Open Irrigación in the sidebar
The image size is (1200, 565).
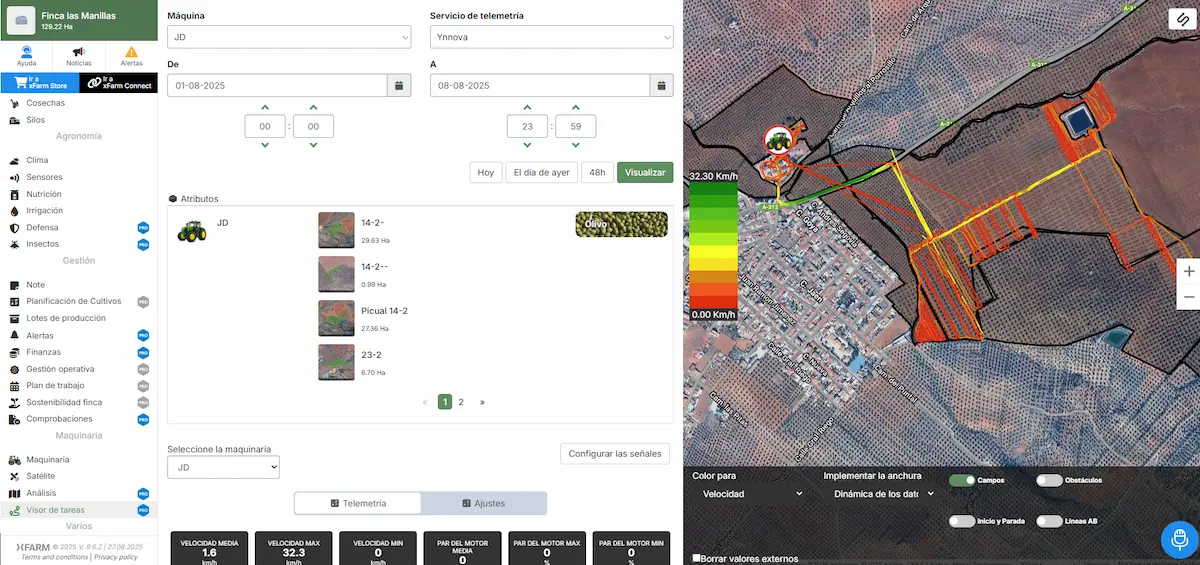(x=45, y=211)
